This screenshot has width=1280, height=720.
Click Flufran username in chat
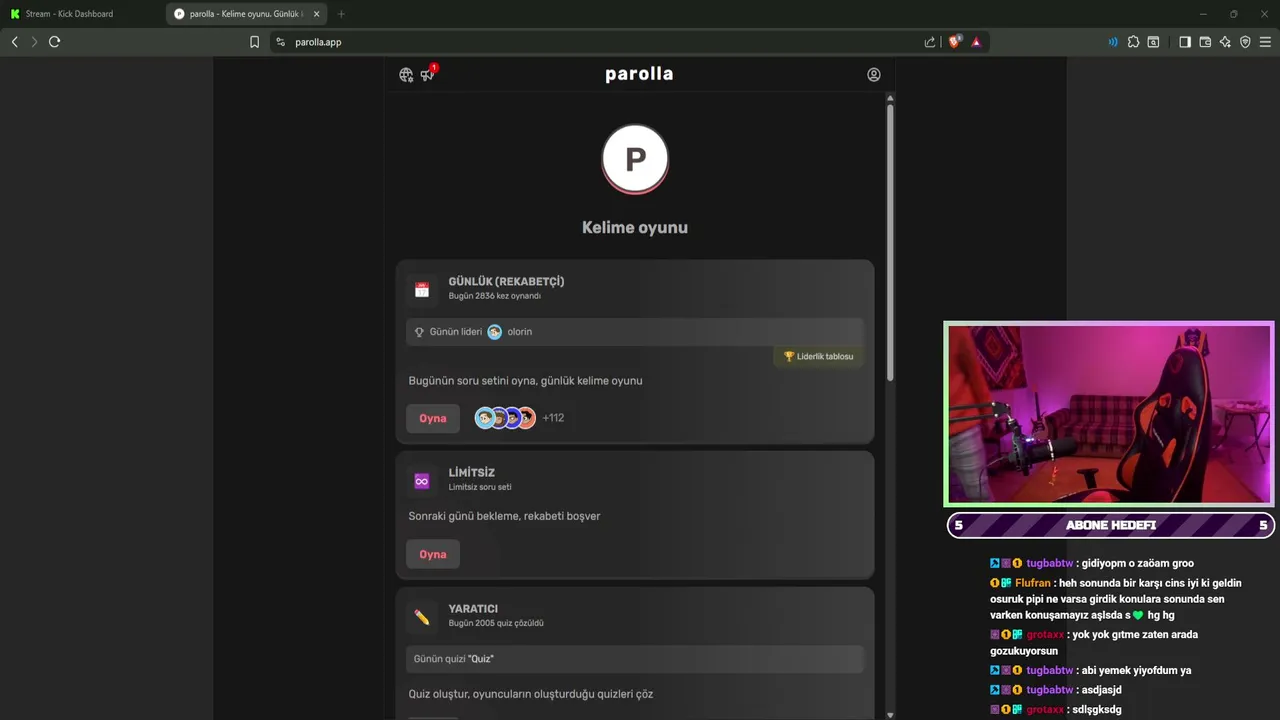pyautogui.click(x=1033, y=583)
